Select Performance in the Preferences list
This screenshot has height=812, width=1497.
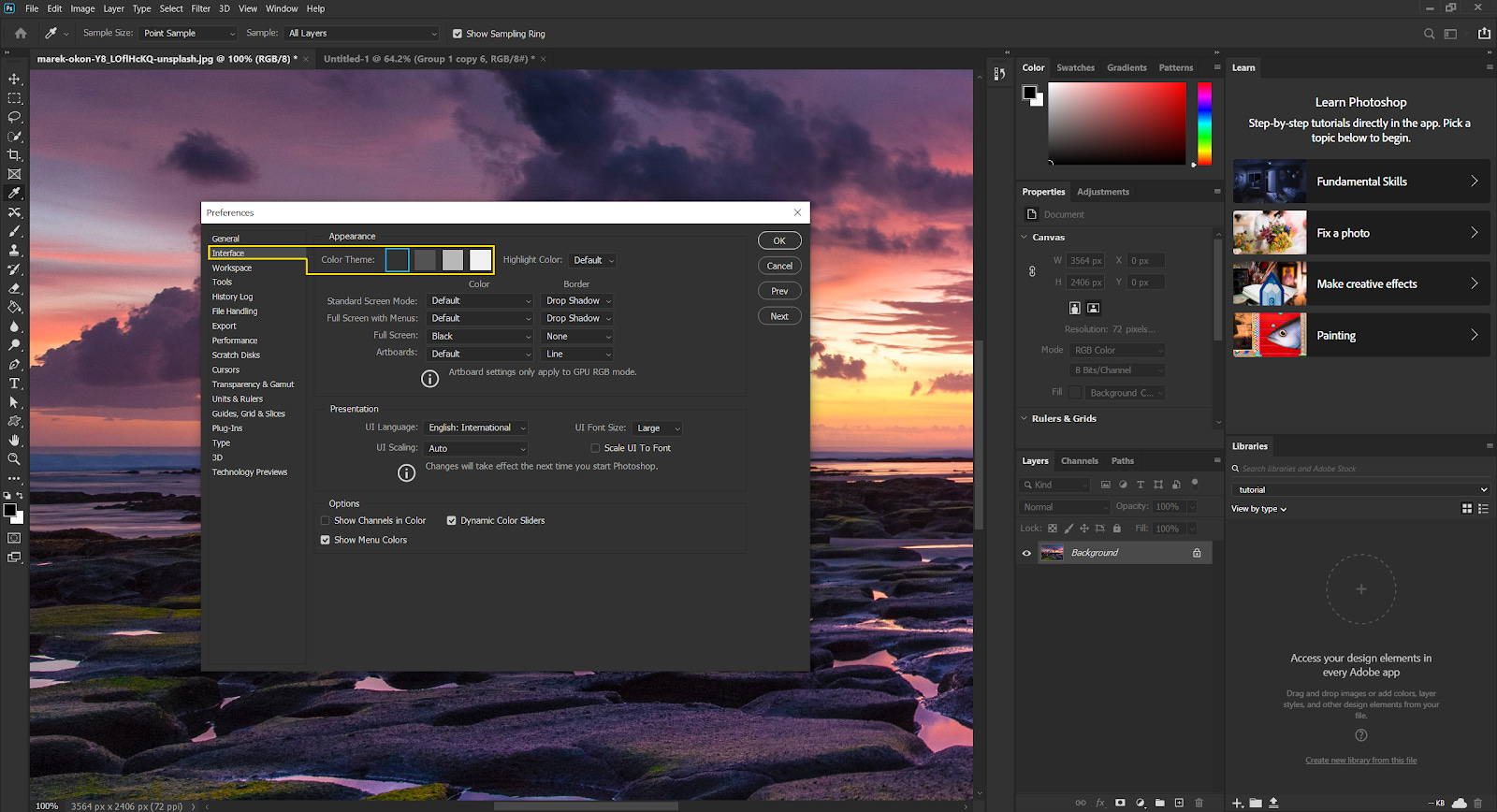[x=235, y=341]
